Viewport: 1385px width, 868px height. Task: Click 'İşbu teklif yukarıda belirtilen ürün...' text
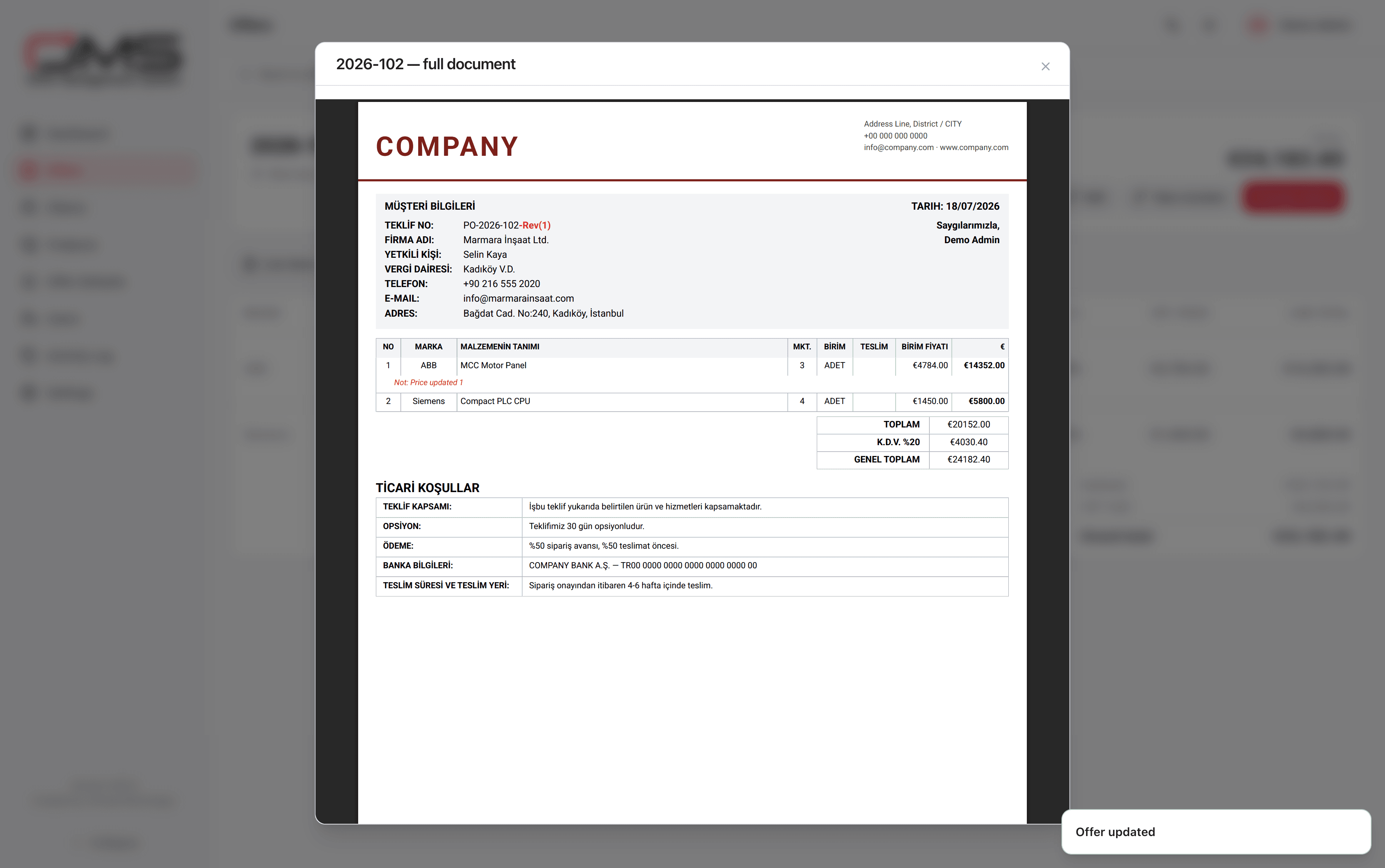click(x=644, y=506)
